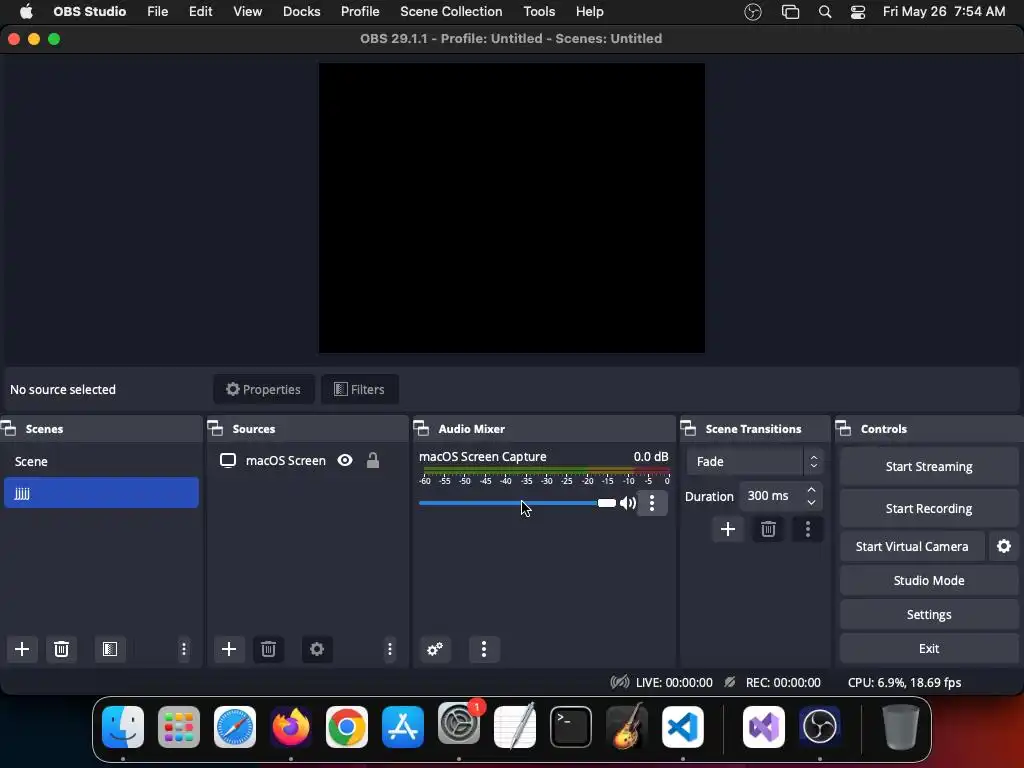The height and width of the screenshot is (768, 1024).
Task: Remove scene transition with trash icon
Action: pos(768,529)
